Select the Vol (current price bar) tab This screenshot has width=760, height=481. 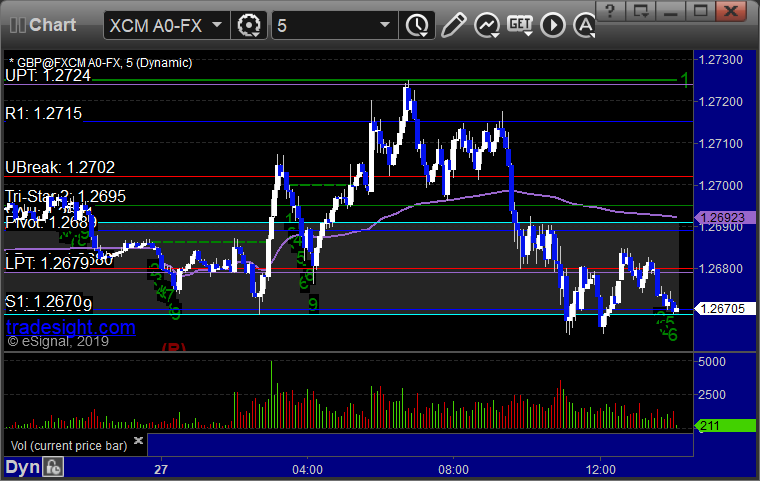[69, 445]
